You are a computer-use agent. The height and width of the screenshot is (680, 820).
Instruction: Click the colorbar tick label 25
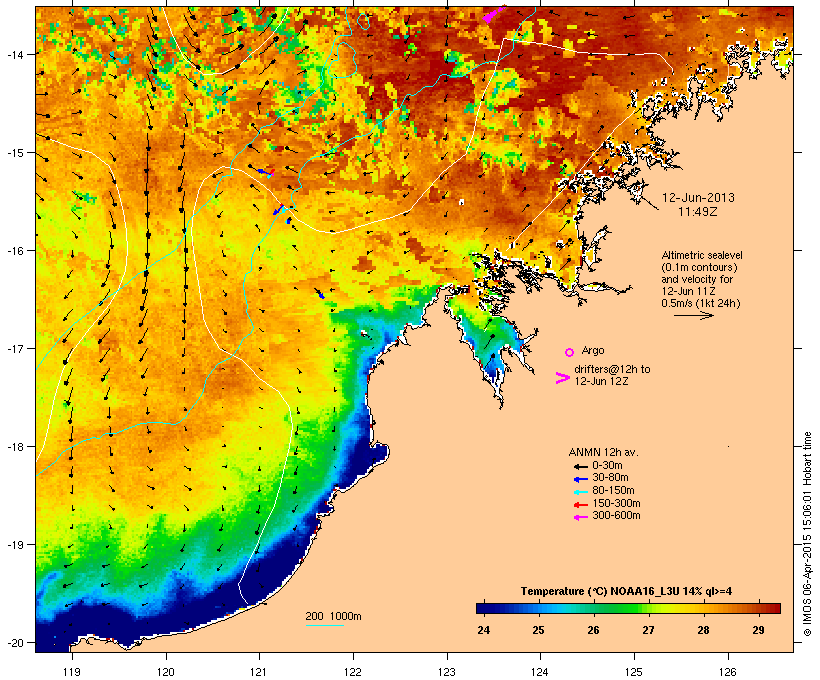click(539, 630)
